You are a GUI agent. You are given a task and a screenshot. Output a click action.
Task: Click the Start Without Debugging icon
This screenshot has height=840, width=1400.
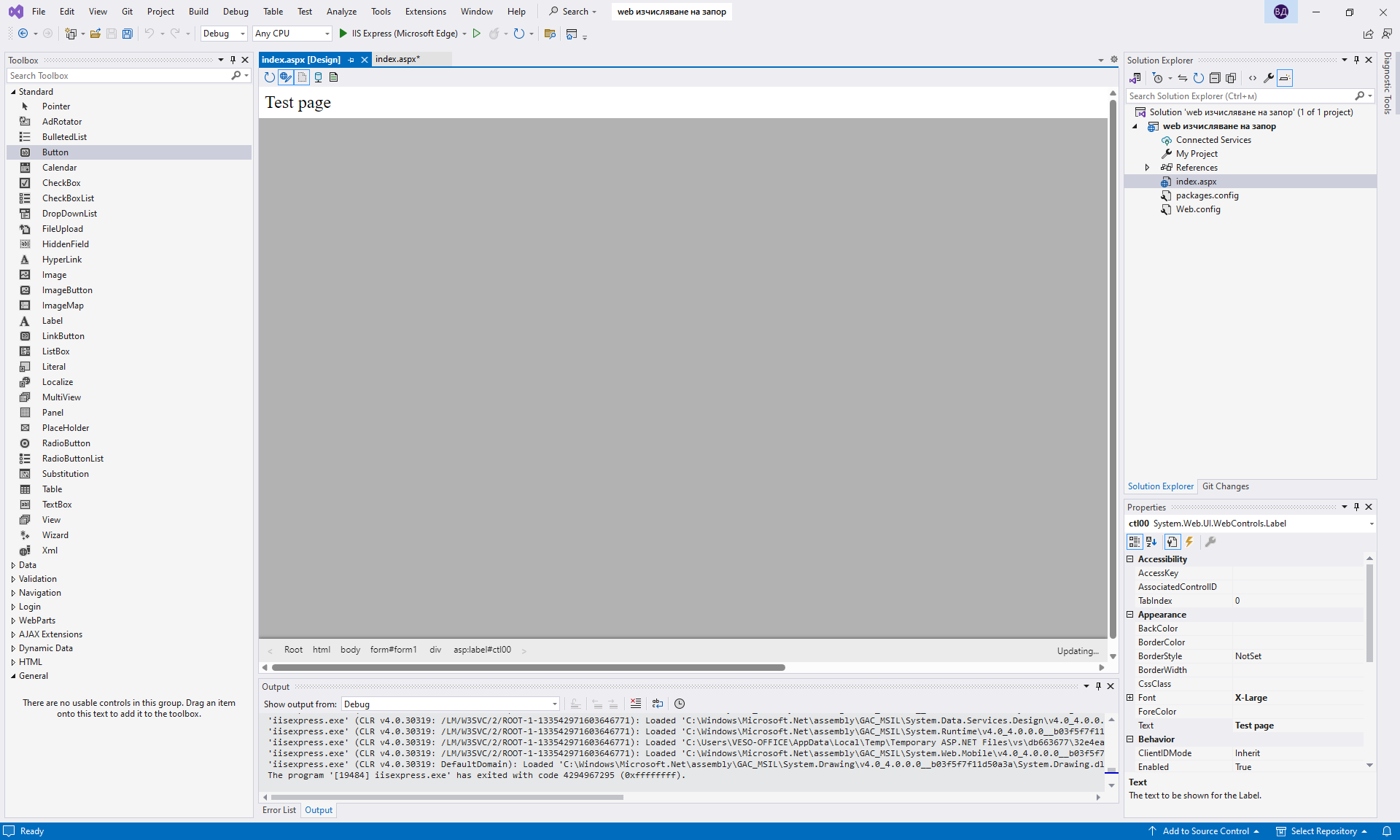[477, 34]
